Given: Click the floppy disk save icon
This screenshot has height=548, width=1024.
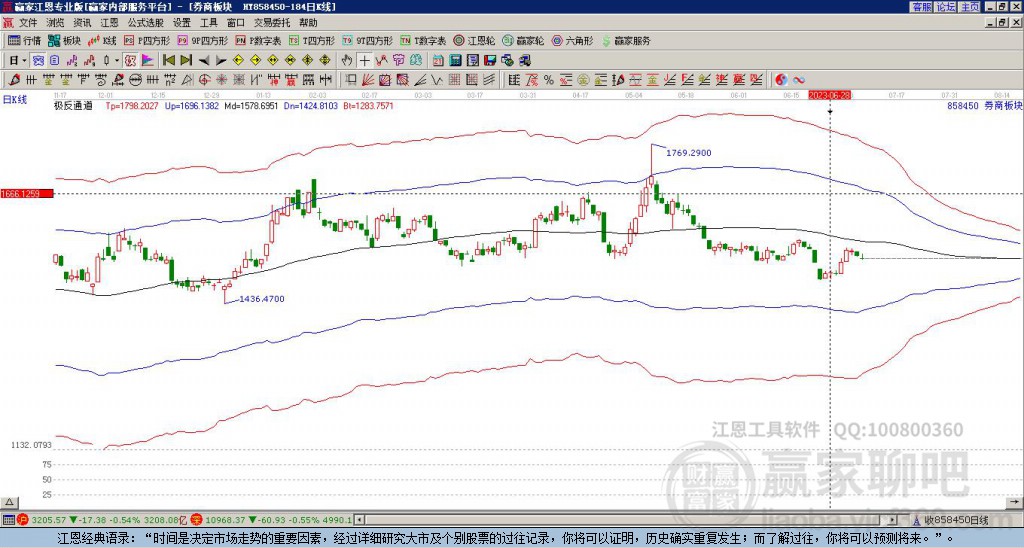Looking at the screenshot, I should coord(490,61).
